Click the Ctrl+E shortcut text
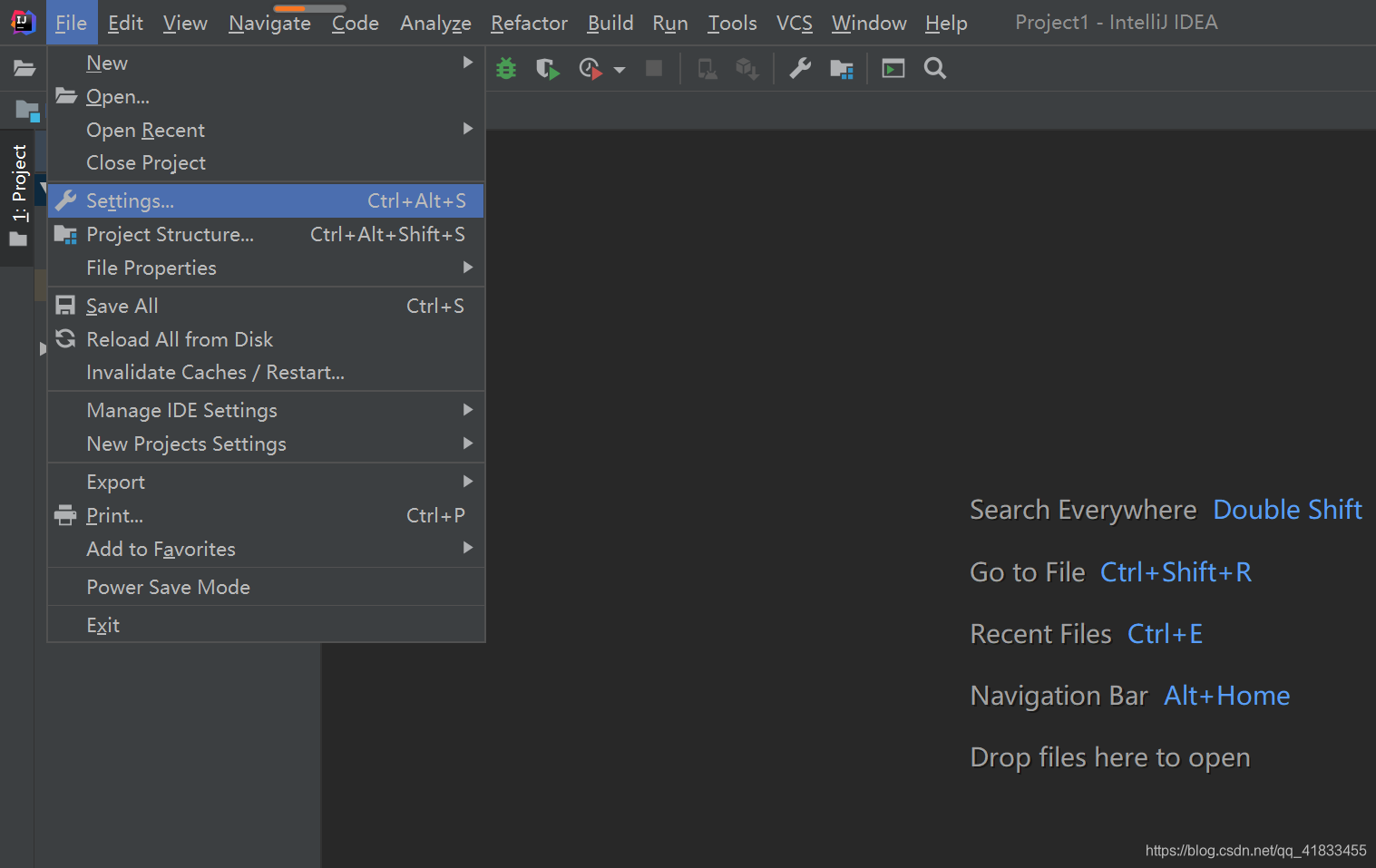Screen dimensions: 1376x868 pyautogui.click(x=1165, y=634)
